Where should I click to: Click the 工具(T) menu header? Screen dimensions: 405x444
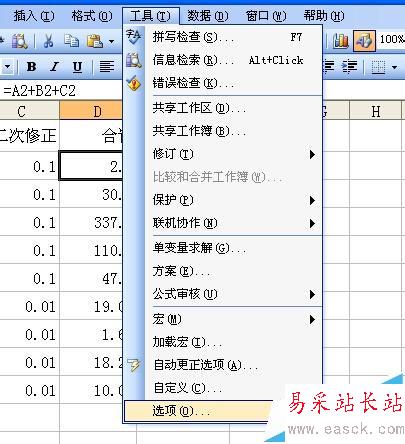tap(150, 16)
